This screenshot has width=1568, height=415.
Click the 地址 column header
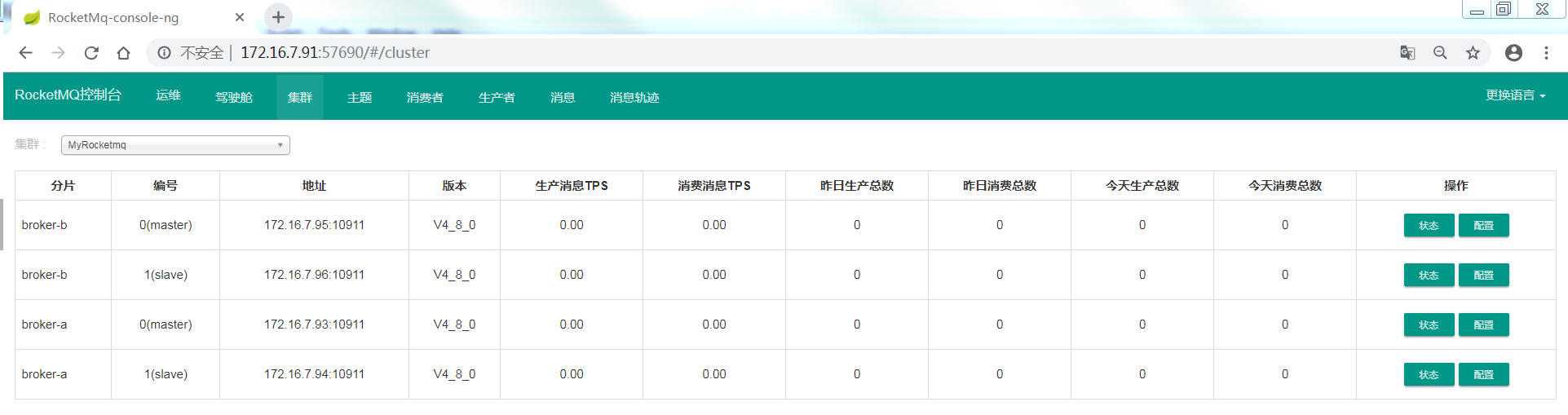click(314, 186)
